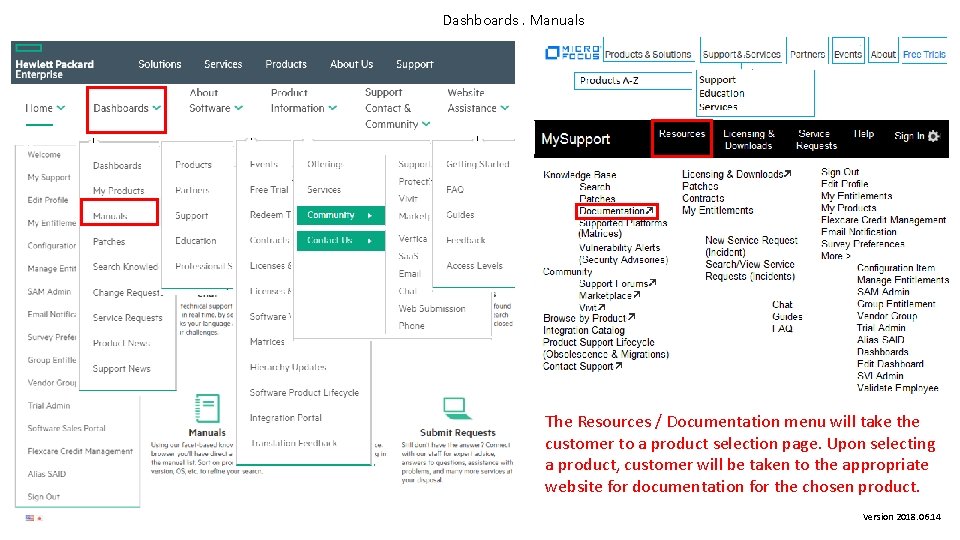Viewport: 960px width, 540px height.
Task: Open the Resources tab in MySupport
Action: click(682, 133)
